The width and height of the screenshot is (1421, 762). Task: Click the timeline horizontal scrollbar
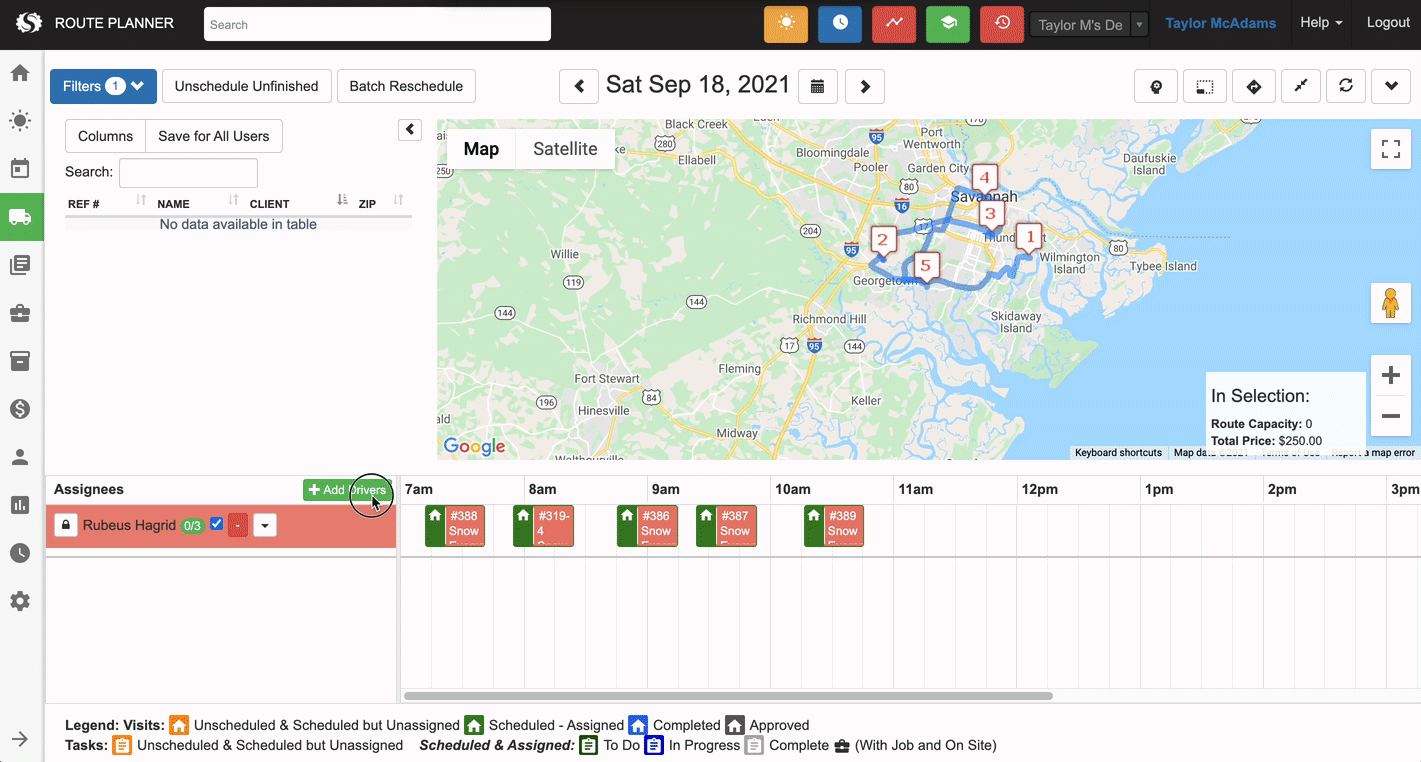[728, 696]
